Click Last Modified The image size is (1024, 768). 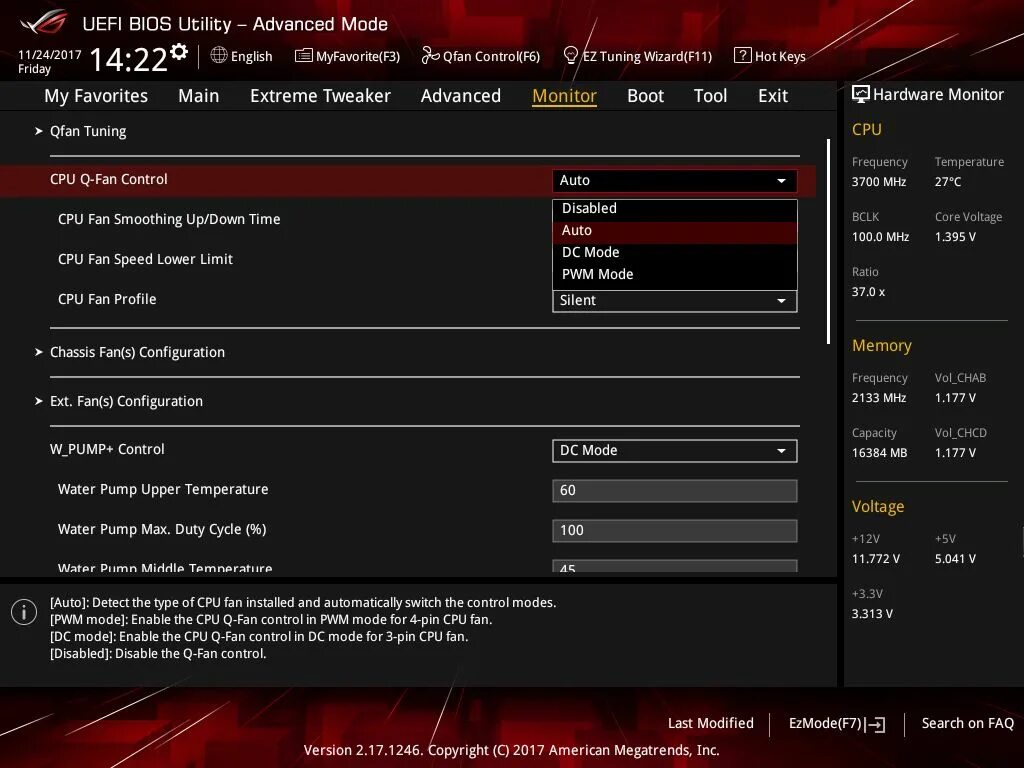point(711,723)
